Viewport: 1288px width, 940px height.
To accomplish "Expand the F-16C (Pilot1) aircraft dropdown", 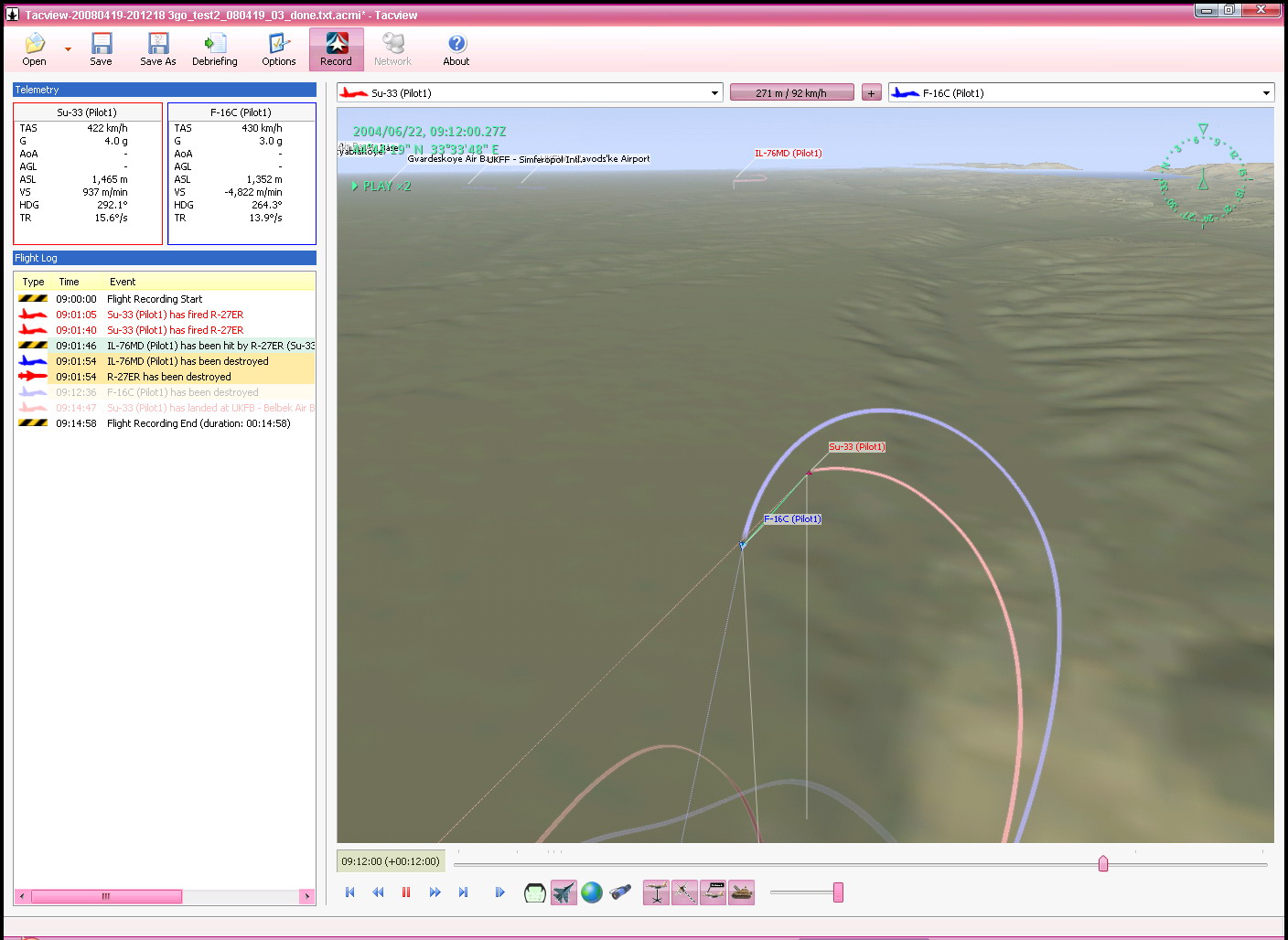I will [x=1266, y=93].
